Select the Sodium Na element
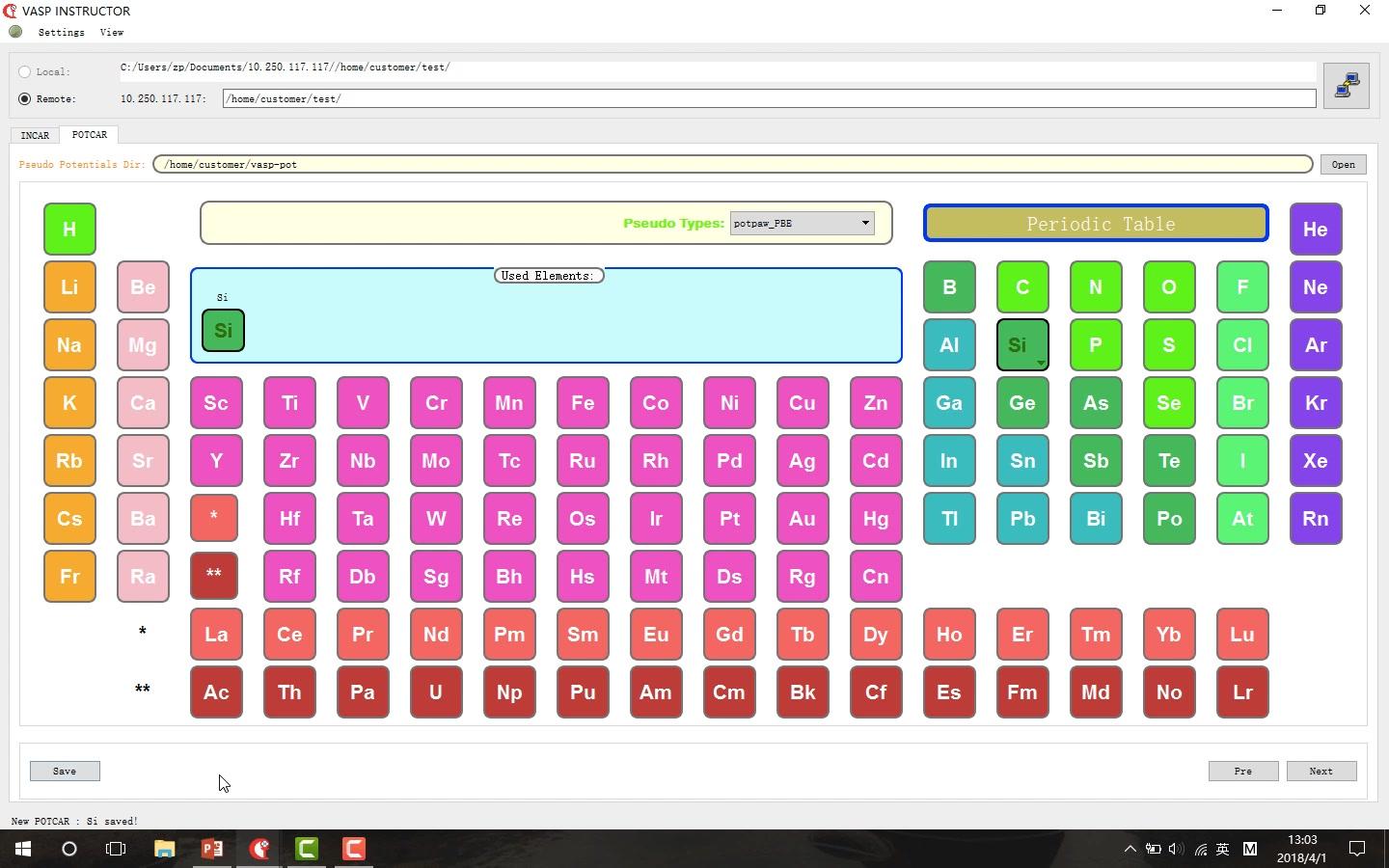Viewport: 1389px width, 868px height. [x=69, y=345]
